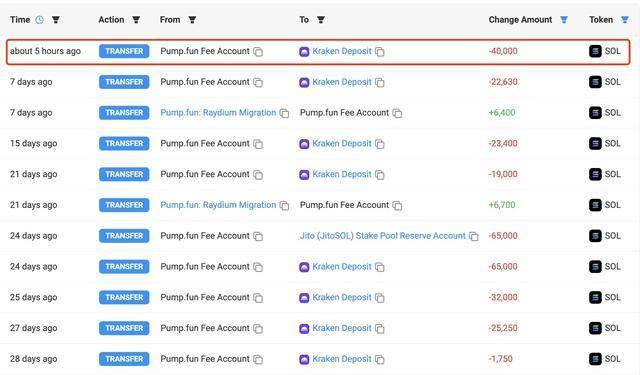Viewport: 640px width, 375px height.
Task: Open the Token column filter
Action: [x=625, y=20]
